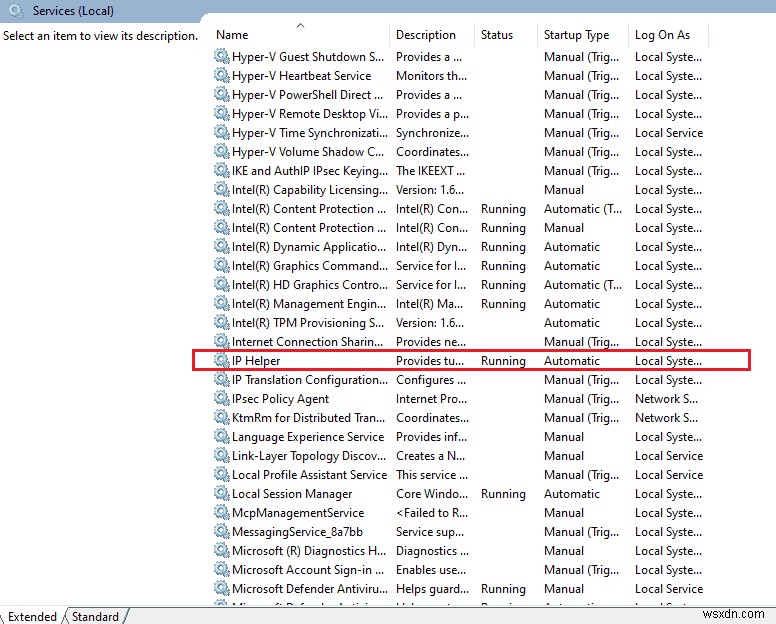The height and width of the screenshot is (624, 776).
Task: Click the gear icon of Intel(R) Capability Licensing
Action: click(x=222, y=190)
